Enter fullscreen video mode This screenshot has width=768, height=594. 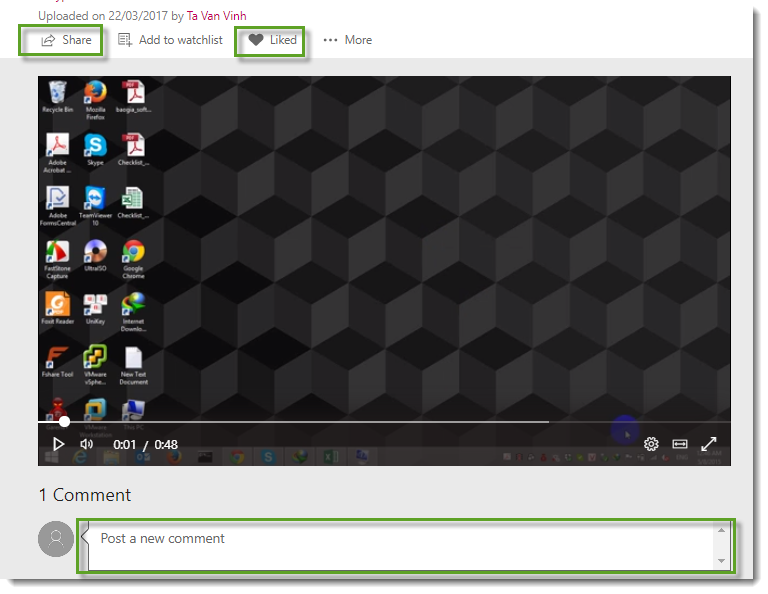coord(709,444)
